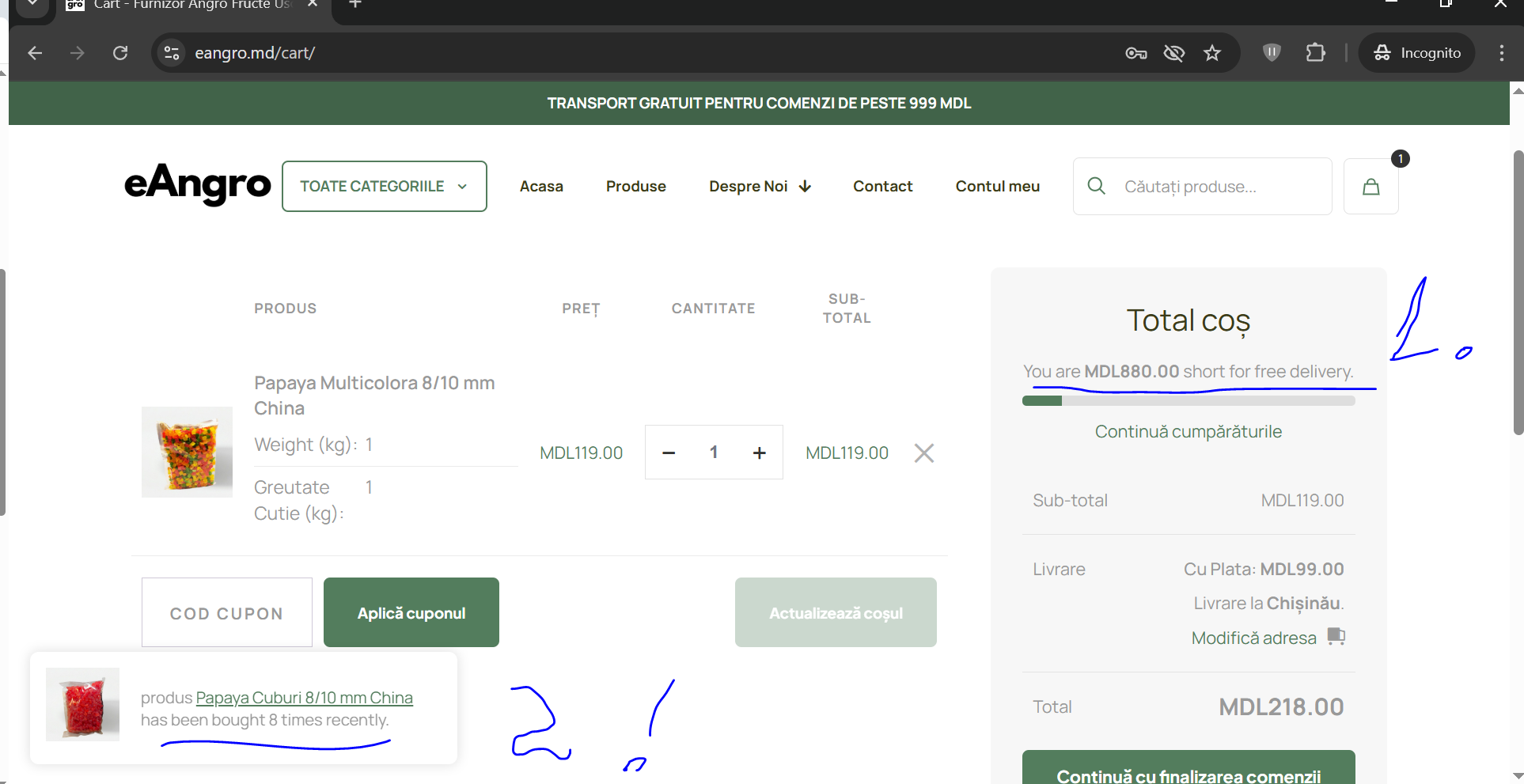Expand the Despre Noi menu
Viewport: 1524px width, 784px height.
[x=760, y=187]
